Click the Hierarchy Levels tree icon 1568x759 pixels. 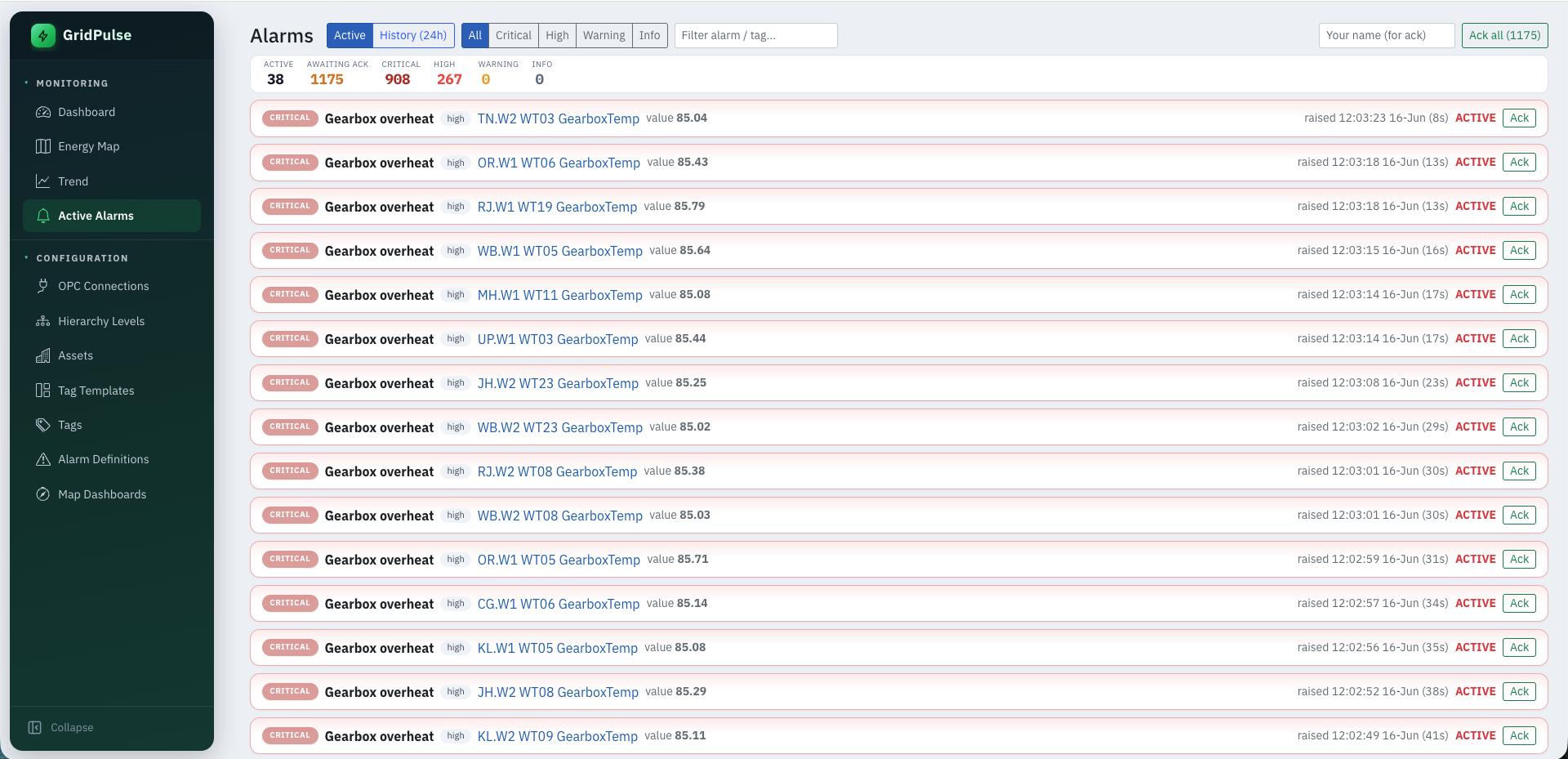43,321
